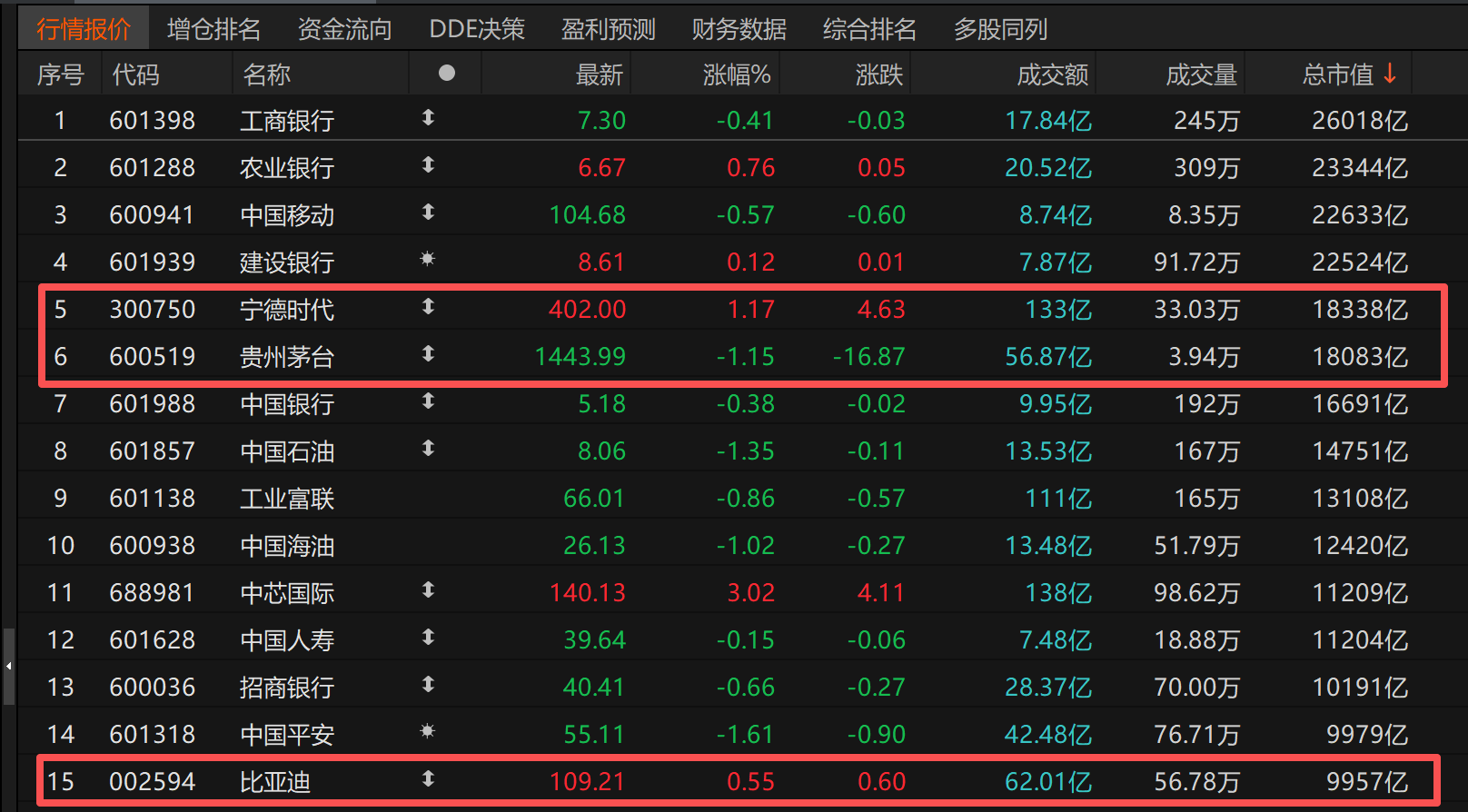Viewport: 1468px width, 812px height.
Task: Select the 中芯国际 stock name
Action: click(x=287, y=593)
